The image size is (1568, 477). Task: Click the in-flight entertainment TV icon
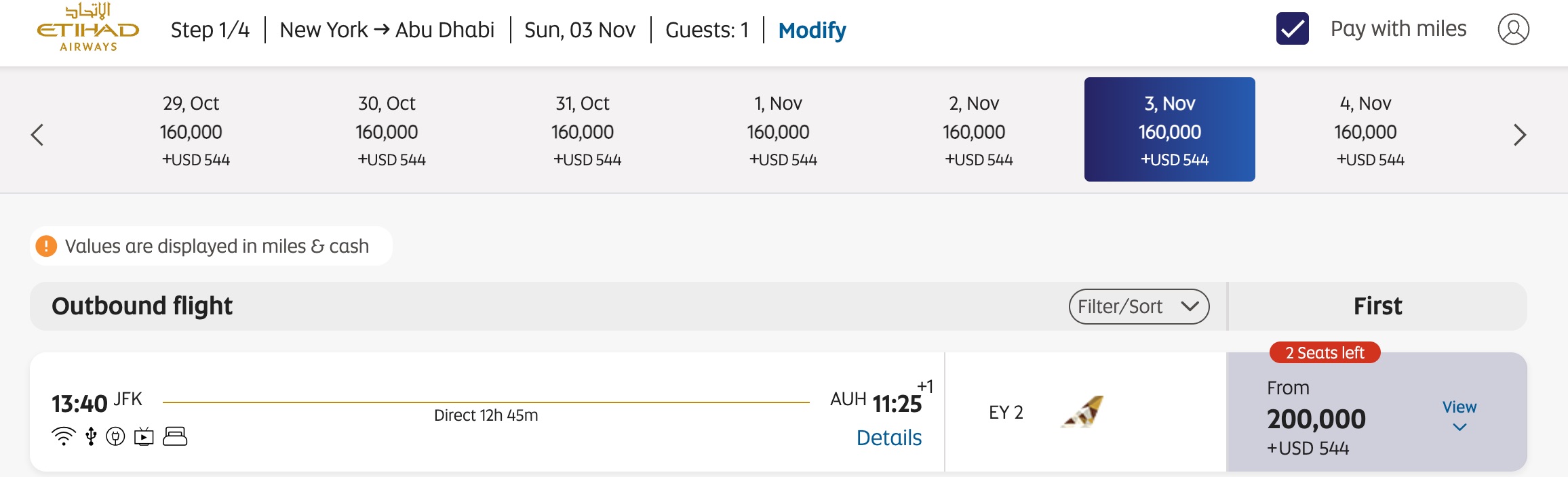pyautogui.click(x=144, y=438)
